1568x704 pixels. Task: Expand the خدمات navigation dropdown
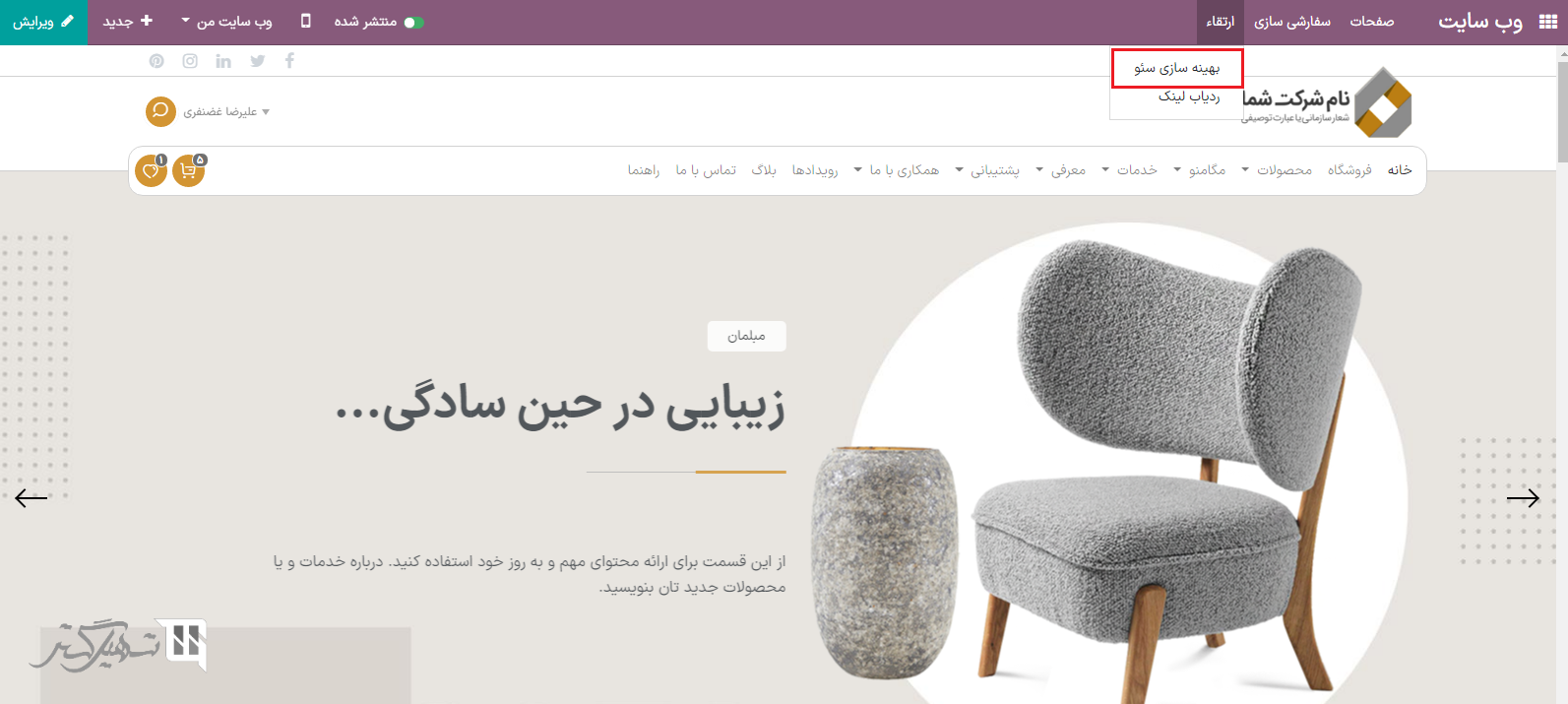pos(1130,170)
